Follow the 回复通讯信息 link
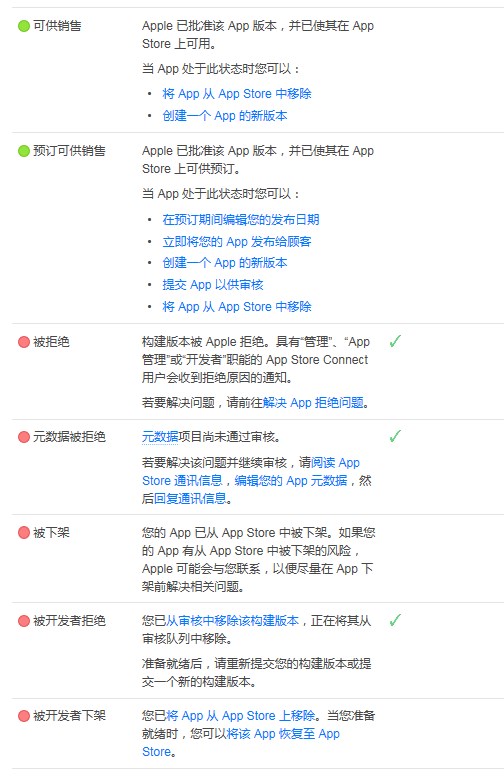 pos(190,498)
